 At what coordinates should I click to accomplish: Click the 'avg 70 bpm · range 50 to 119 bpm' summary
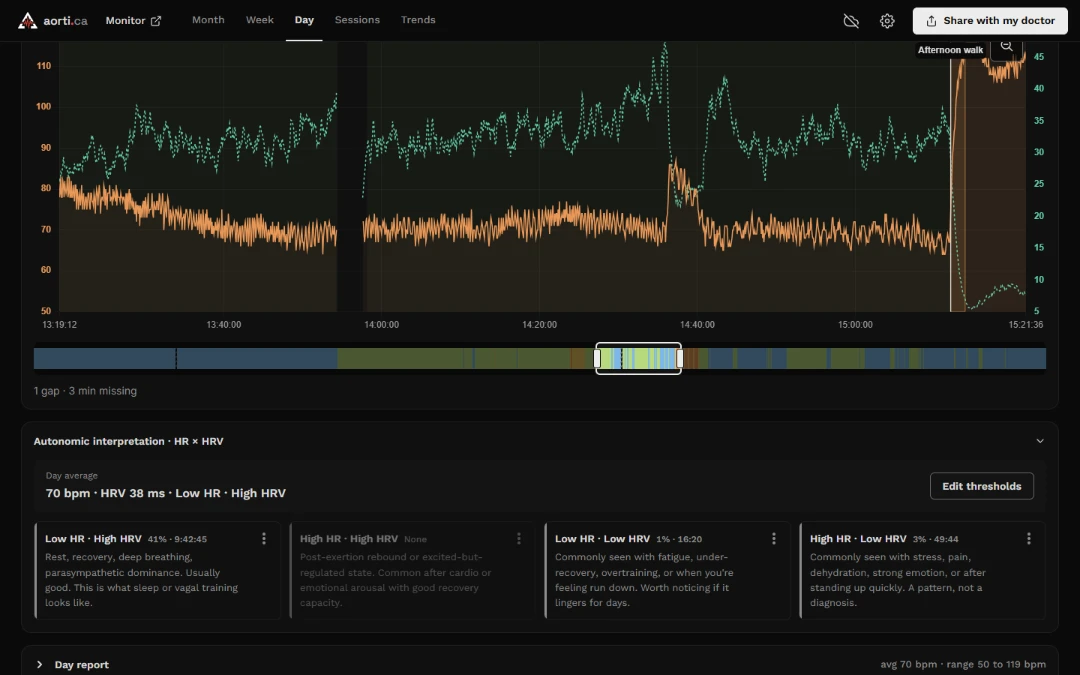pos(963,665)
